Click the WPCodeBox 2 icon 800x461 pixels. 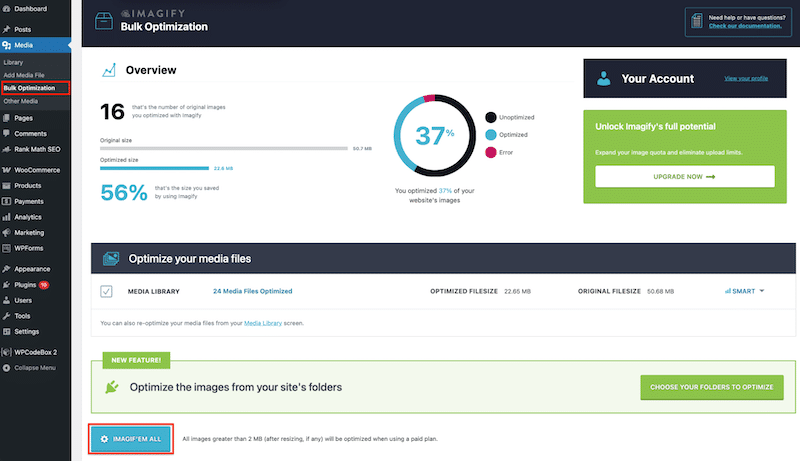click(6, 352)
